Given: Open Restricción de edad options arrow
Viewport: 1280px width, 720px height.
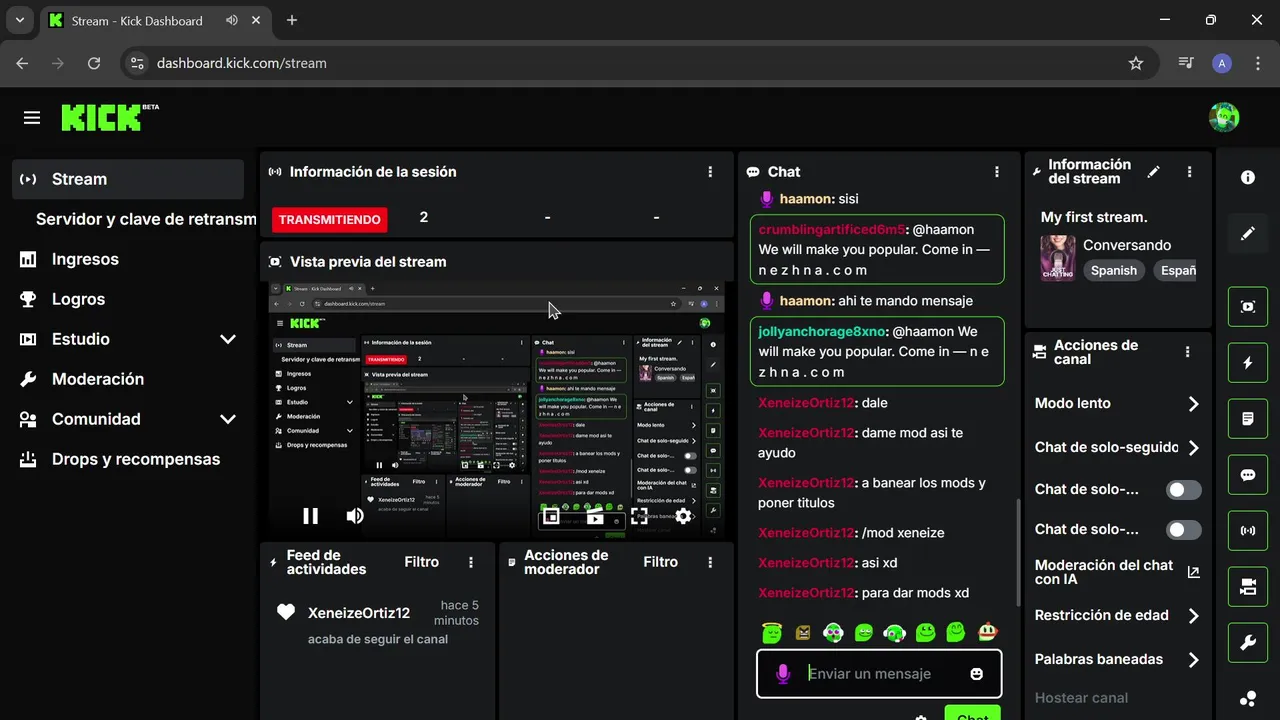Looking at the screenshot, I should tap(1193, 616).
